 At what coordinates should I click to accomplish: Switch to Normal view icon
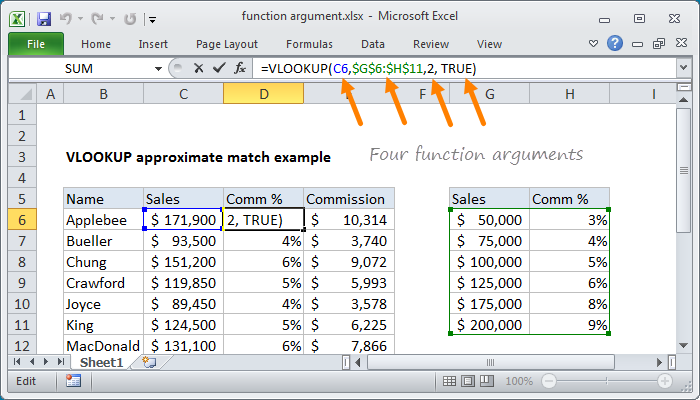(x=449, y=381)
